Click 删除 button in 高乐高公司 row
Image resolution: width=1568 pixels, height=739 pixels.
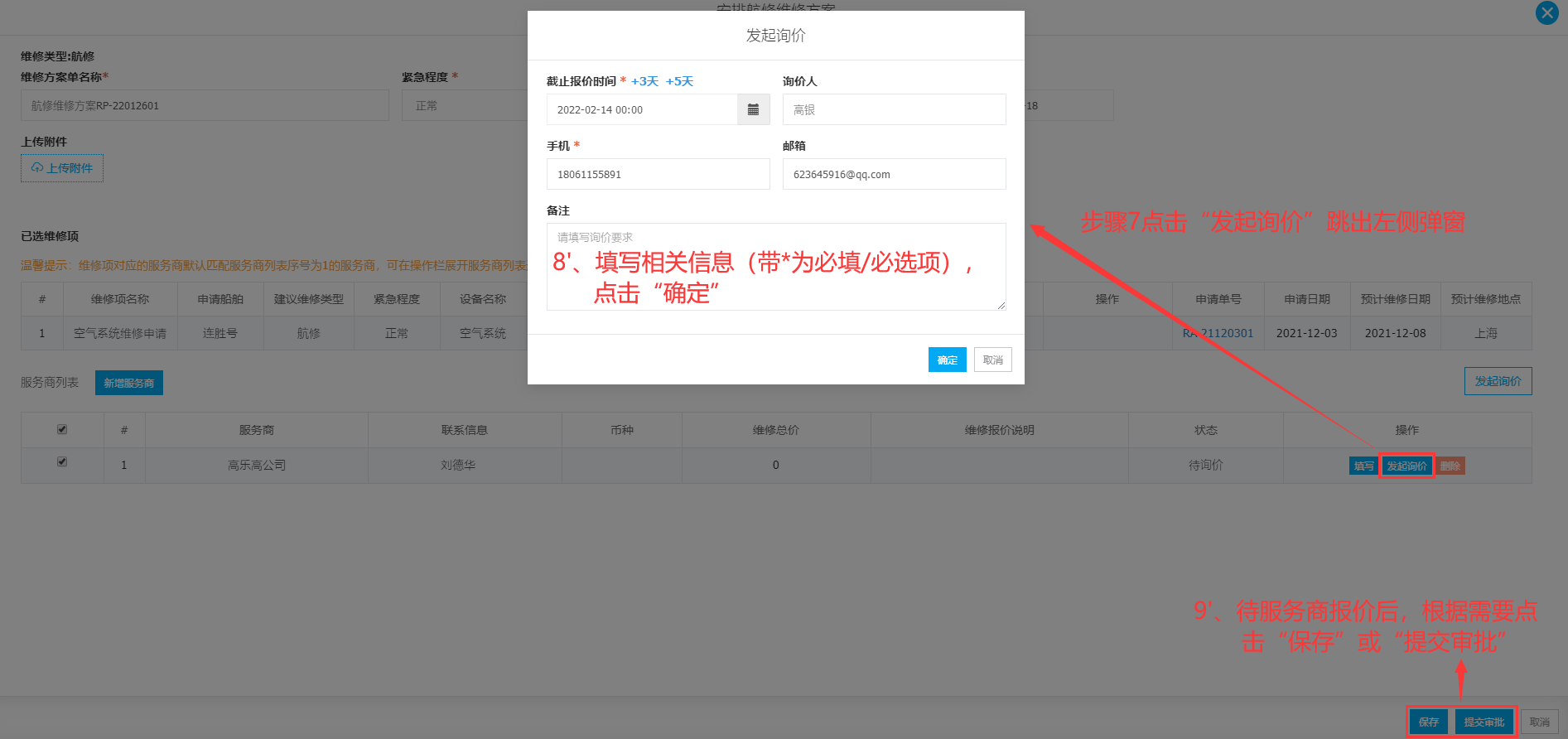[x=1450, y=466]
